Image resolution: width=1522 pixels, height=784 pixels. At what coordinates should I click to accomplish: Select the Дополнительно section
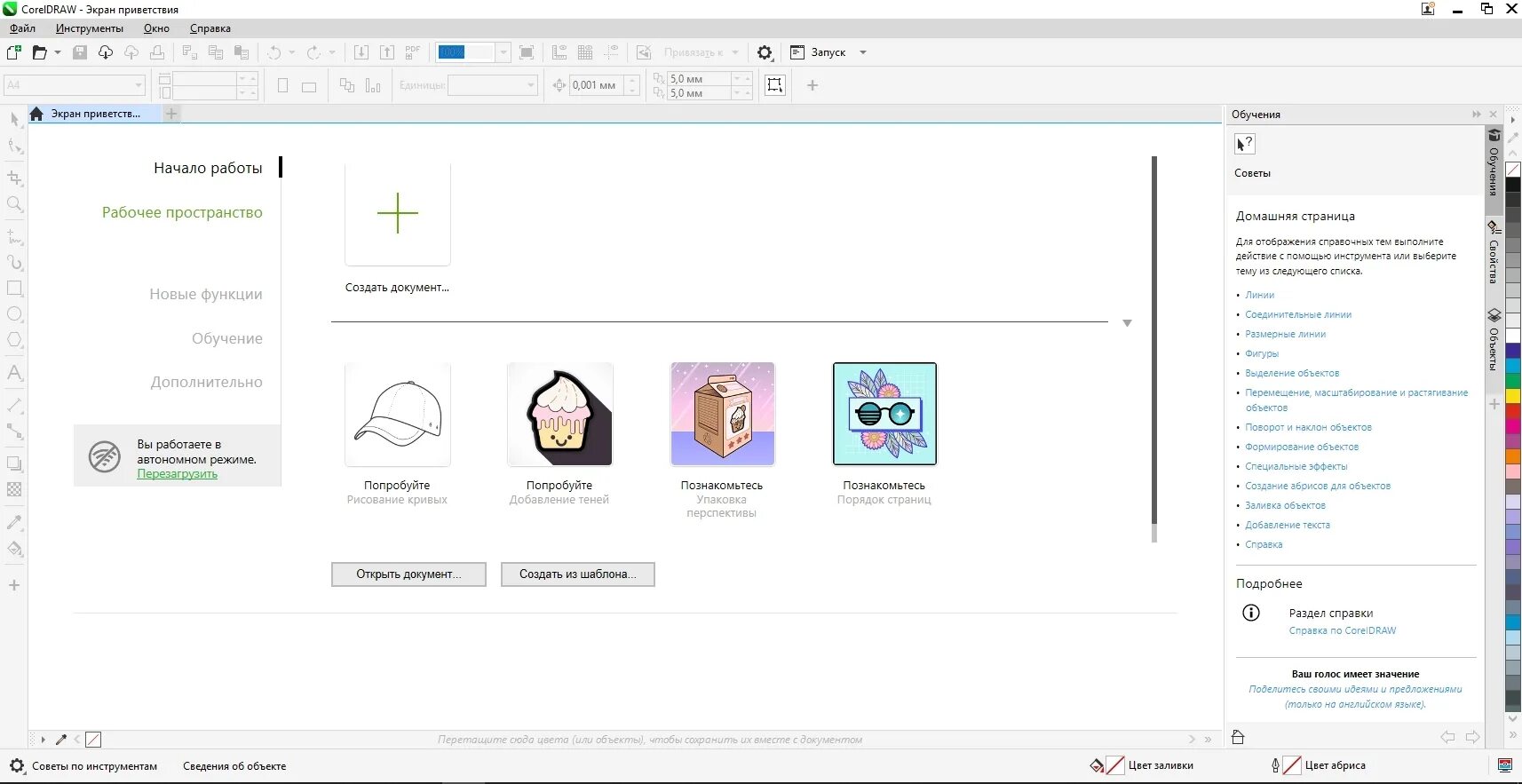pyautogui.click(x=207, y=382)
